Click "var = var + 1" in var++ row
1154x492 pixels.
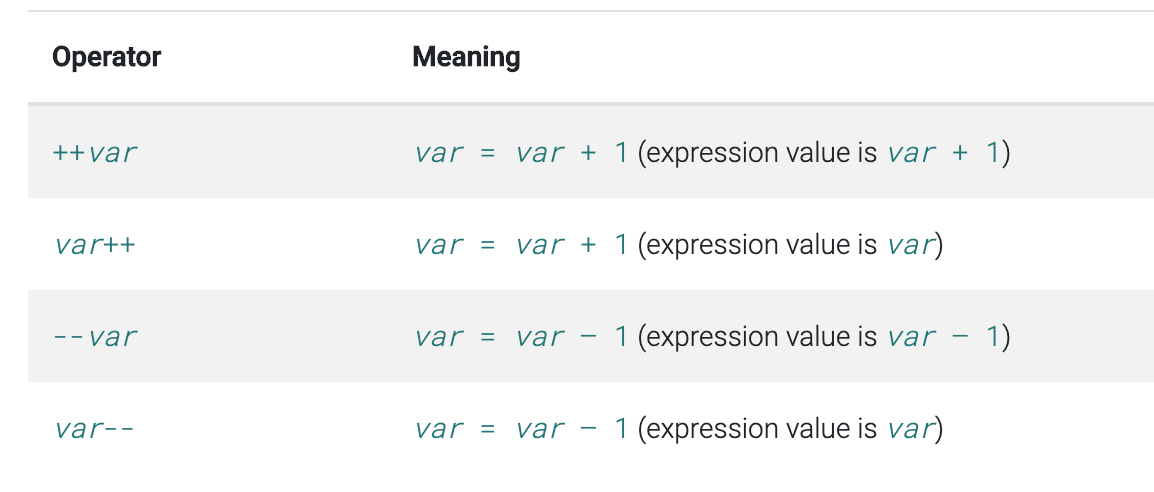(x=521, y=245)
